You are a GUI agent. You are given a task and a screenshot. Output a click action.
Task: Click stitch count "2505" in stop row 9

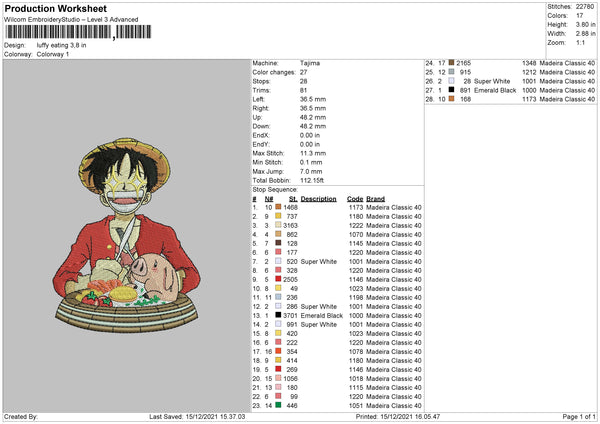point(290,279)
